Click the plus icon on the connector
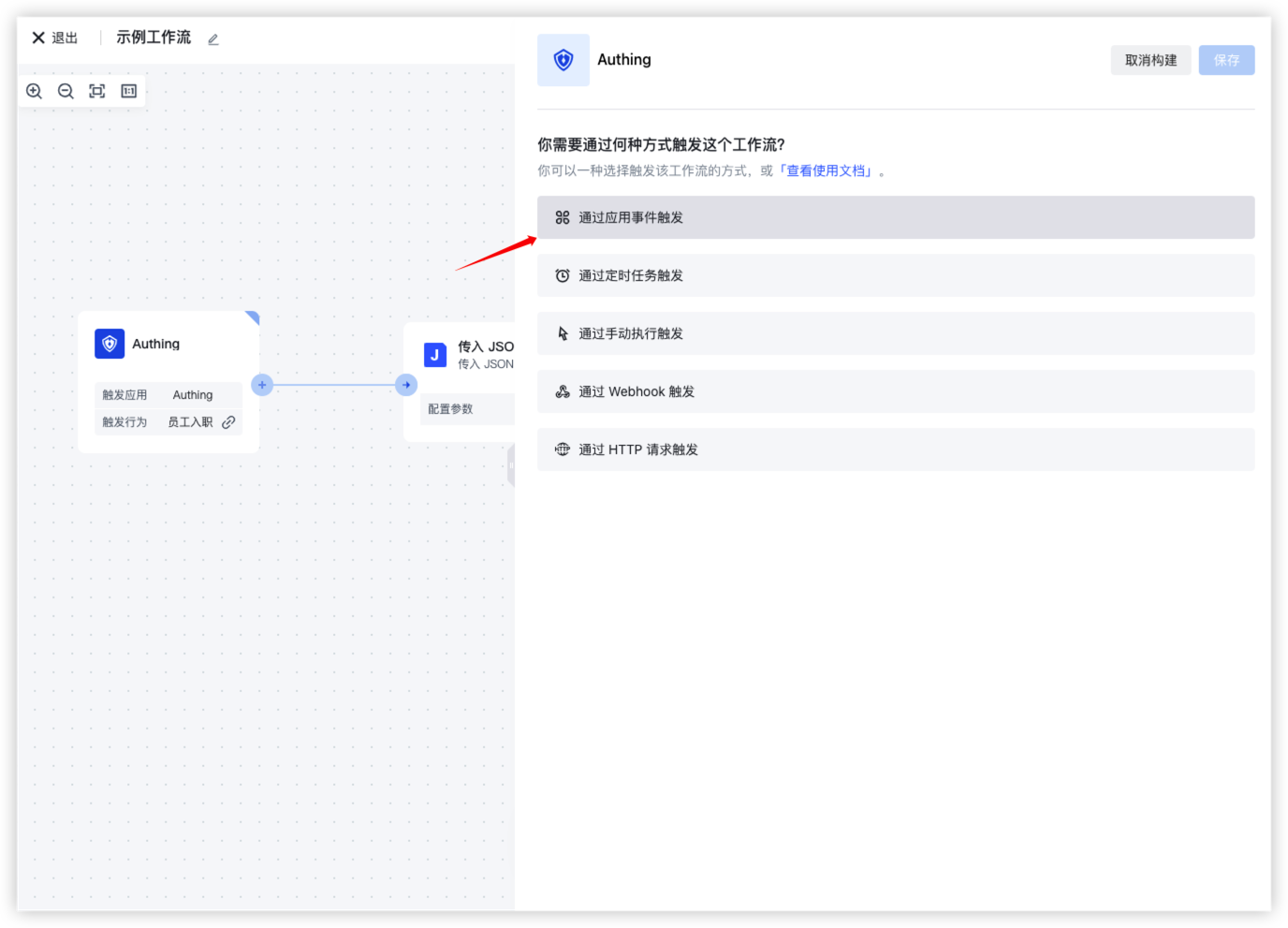 (x=262, y=385)
